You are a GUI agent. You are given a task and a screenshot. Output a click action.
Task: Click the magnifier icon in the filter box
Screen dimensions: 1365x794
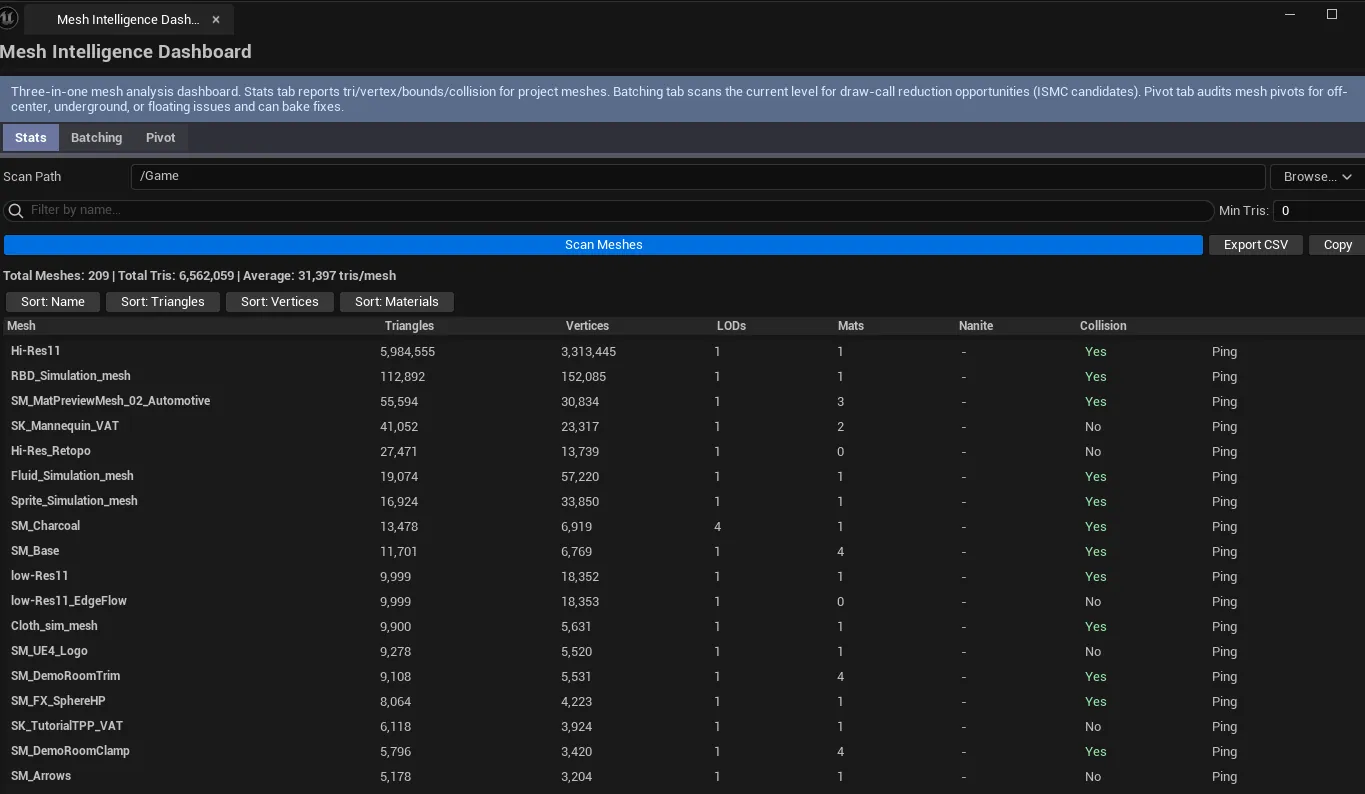[16, 211]
